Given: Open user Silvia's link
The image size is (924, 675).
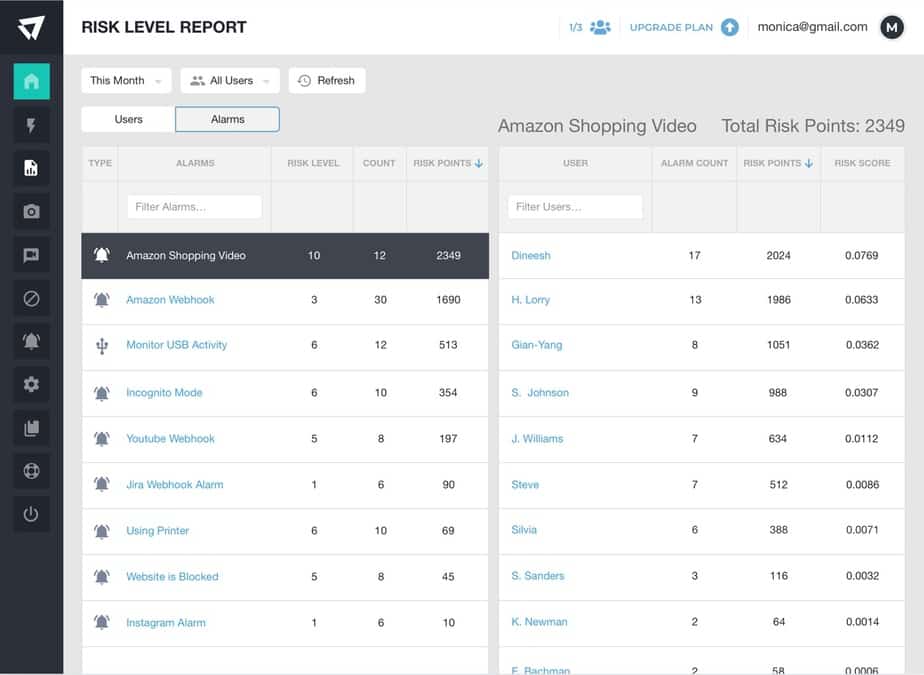Looking at the screenshot, I should (524, 529).
